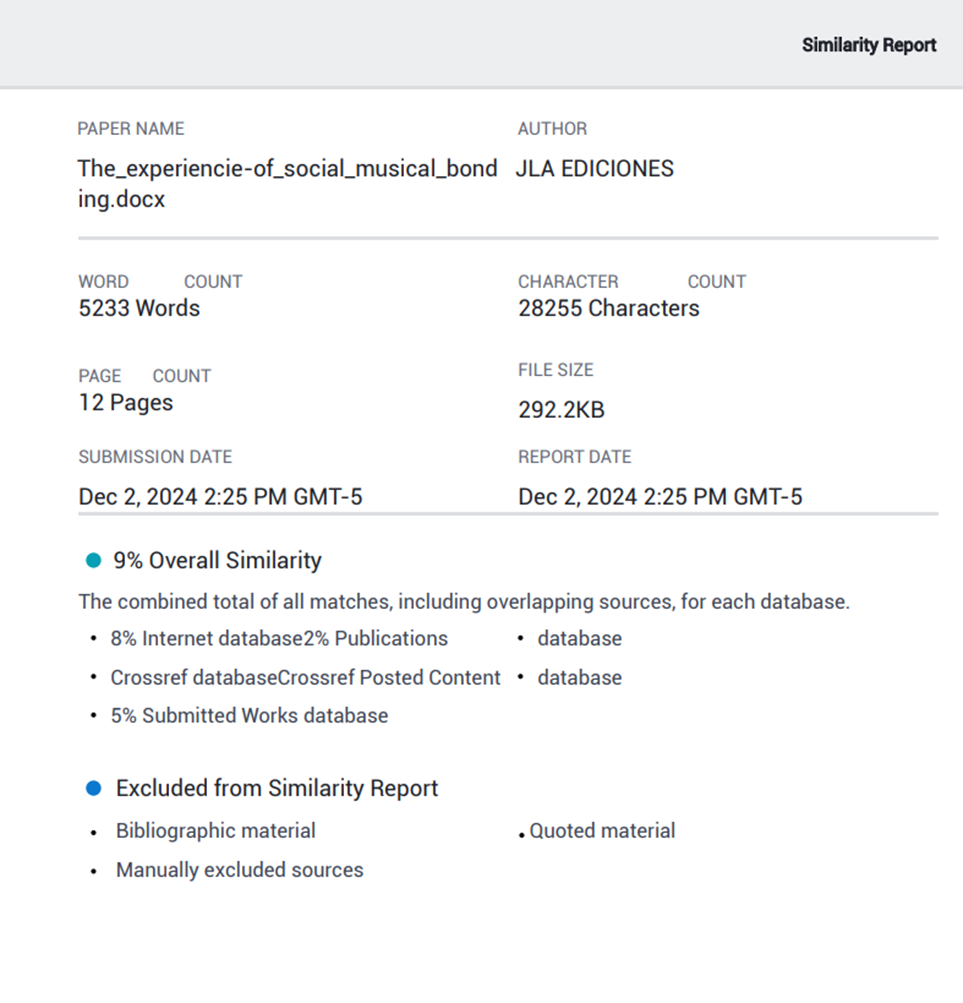Click the 5% Submitted Works database item
963x1003 pixels.
(249, 716)
